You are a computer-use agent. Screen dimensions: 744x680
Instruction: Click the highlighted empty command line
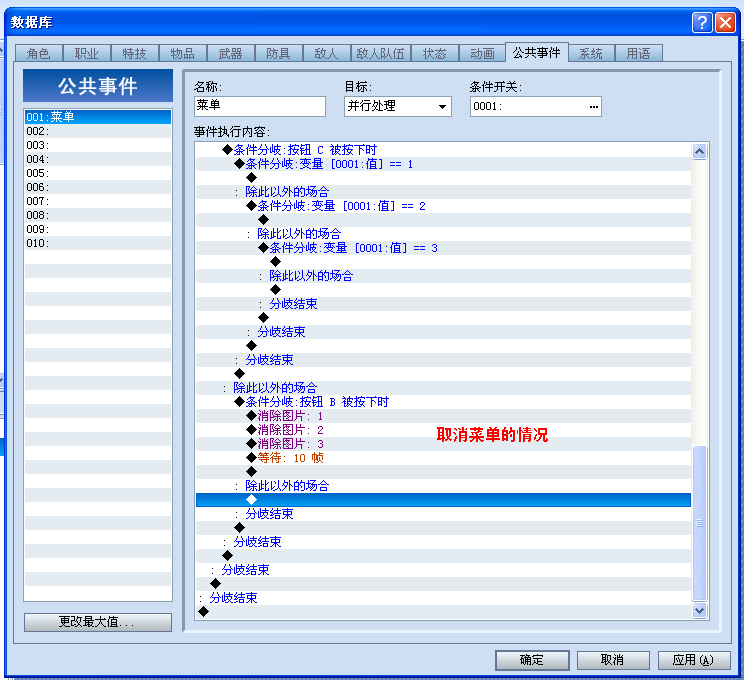click(x=443, y=500)
